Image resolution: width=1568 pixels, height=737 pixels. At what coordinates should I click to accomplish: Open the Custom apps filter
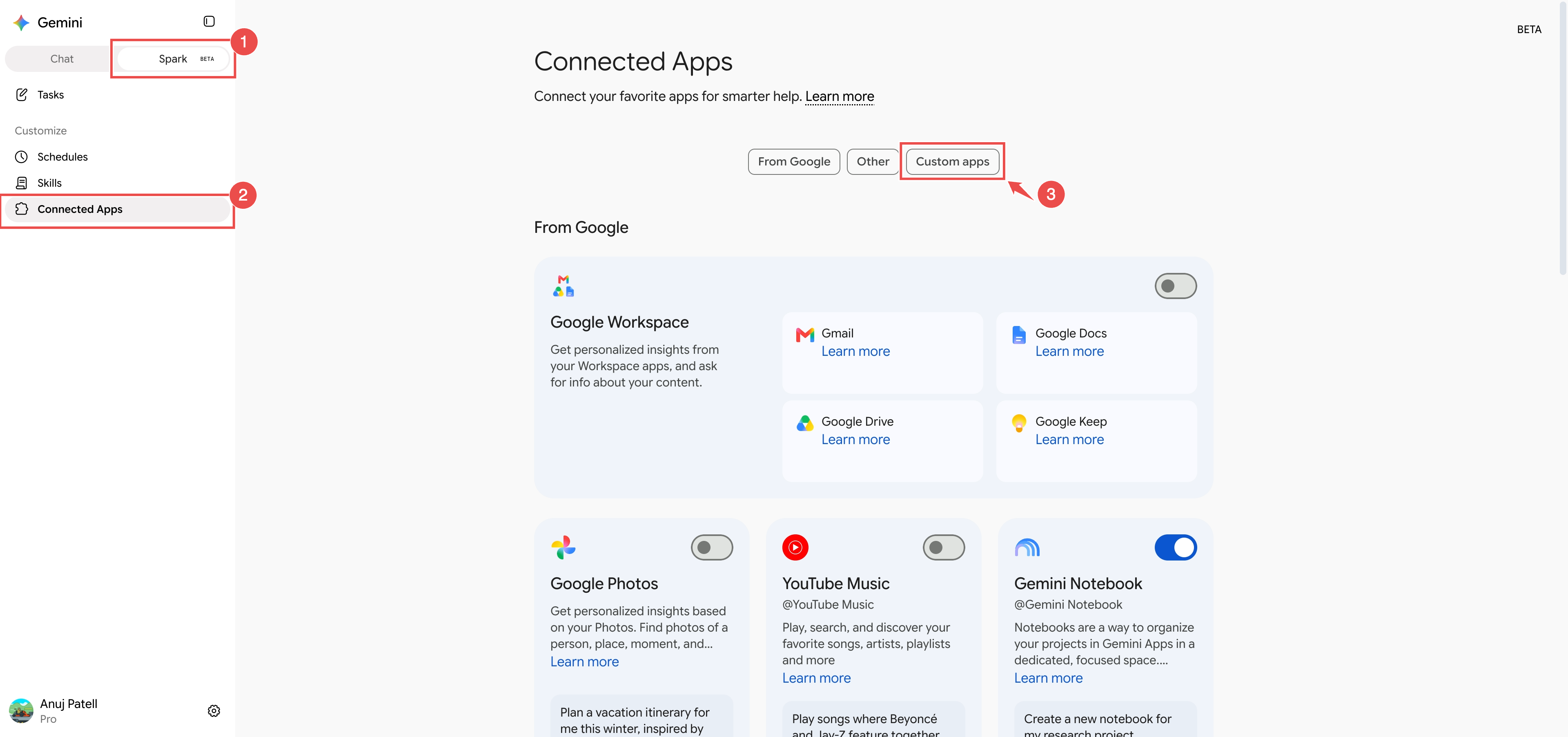952,161
